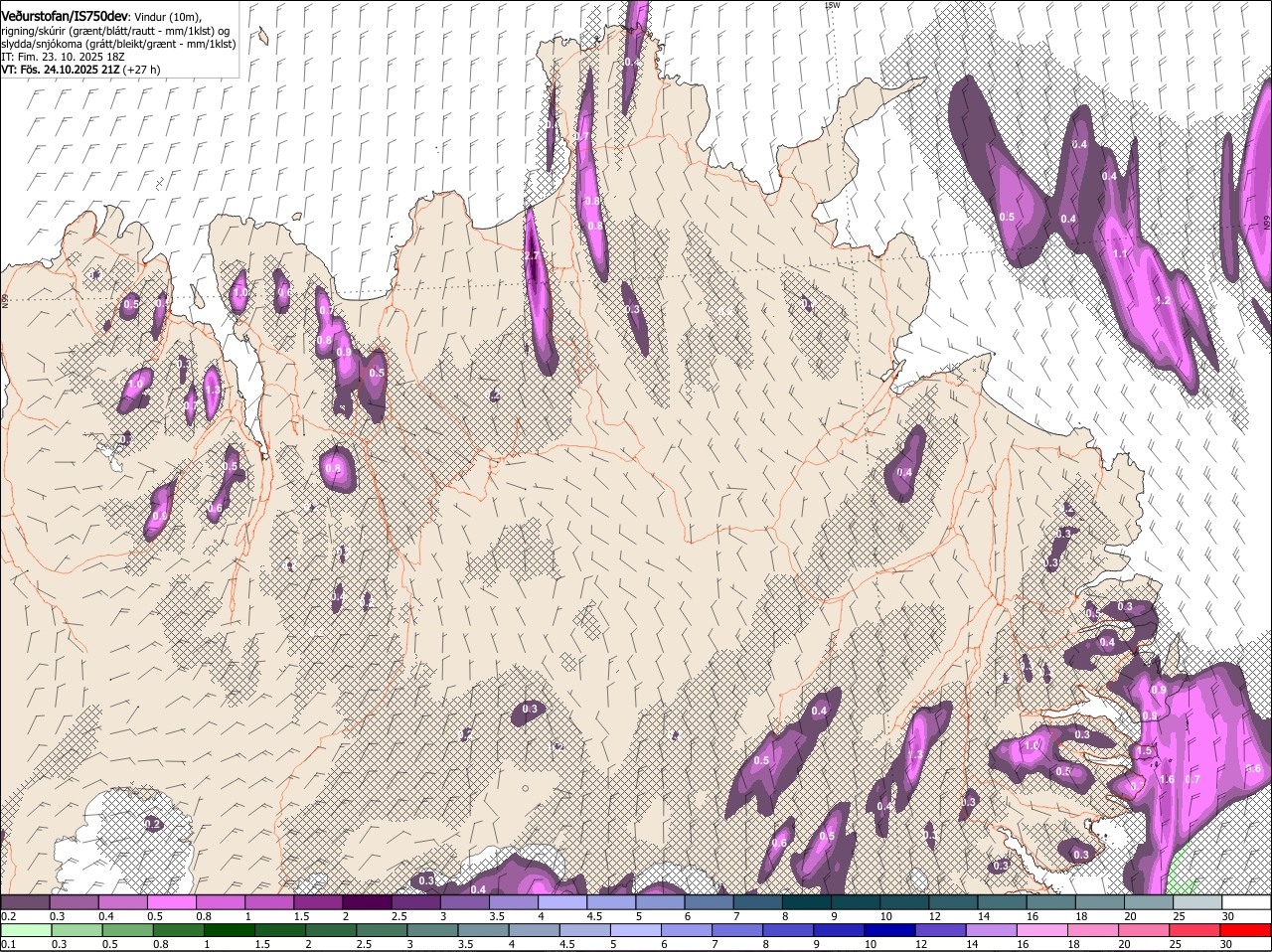Viewport: 1272px width, 952px height.
Task: Select bottom legend blue swatch starting at 8
Action: tap(788, 930)
